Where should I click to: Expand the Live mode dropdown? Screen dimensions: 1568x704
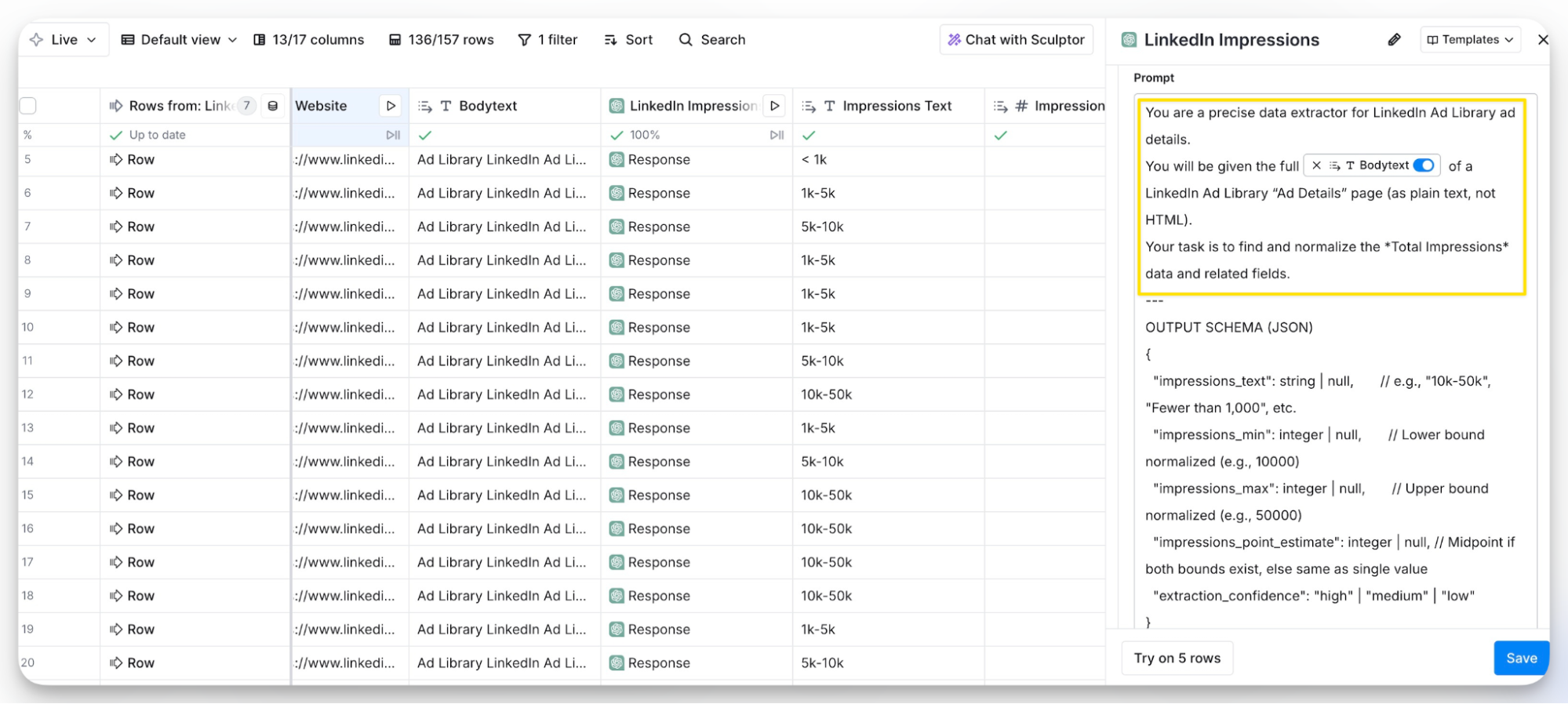63,40
